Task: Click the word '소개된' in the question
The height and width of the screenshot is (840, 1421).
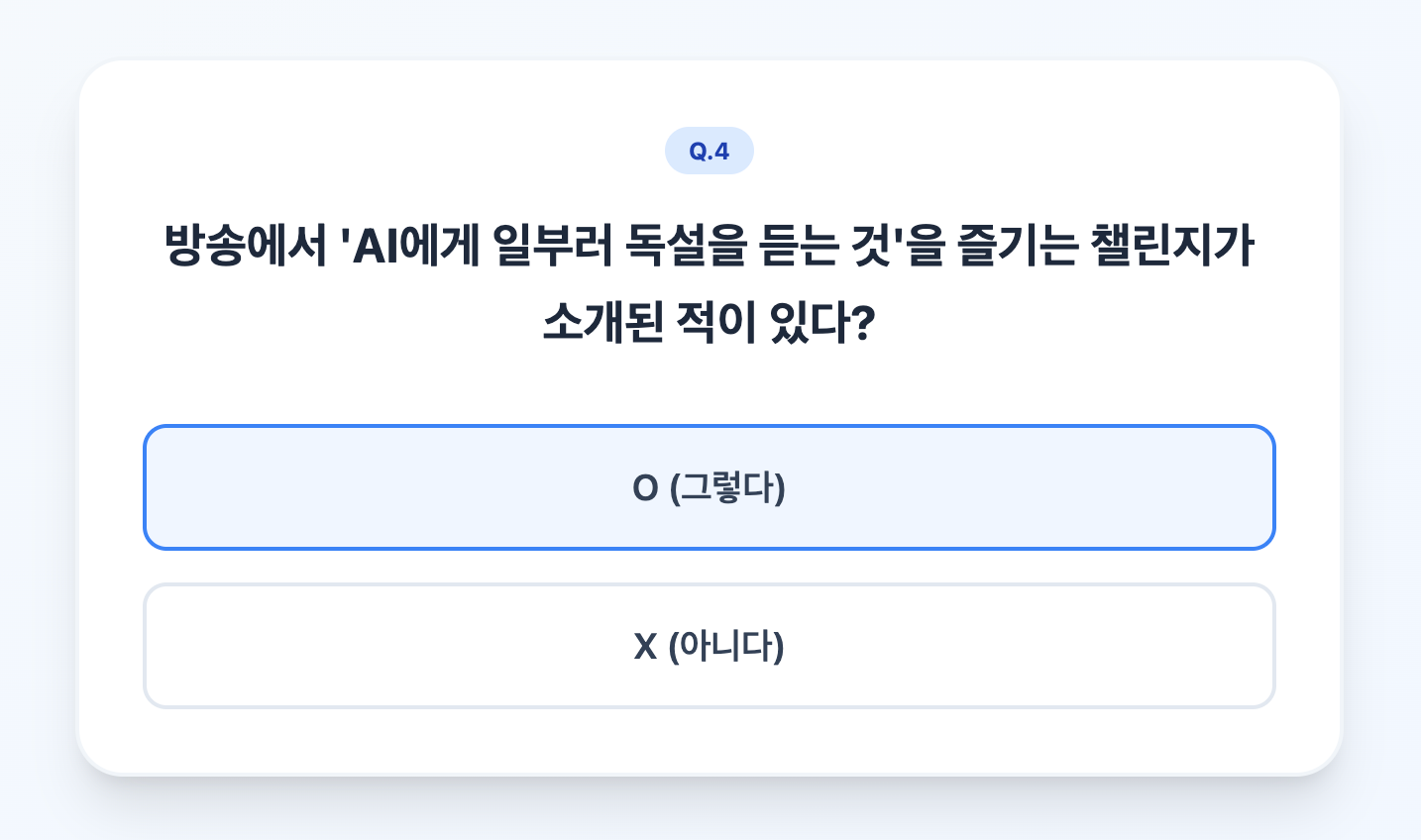Action: coord(602,323)
